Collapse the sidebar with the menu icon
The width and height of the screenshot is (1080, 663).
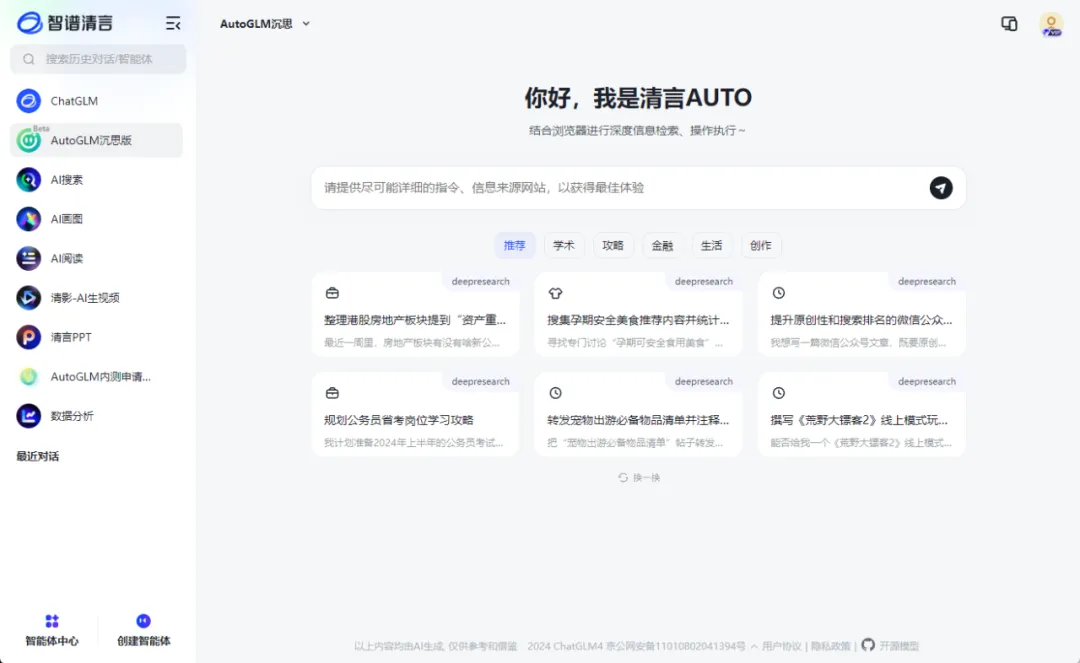(x=173, y=23)
